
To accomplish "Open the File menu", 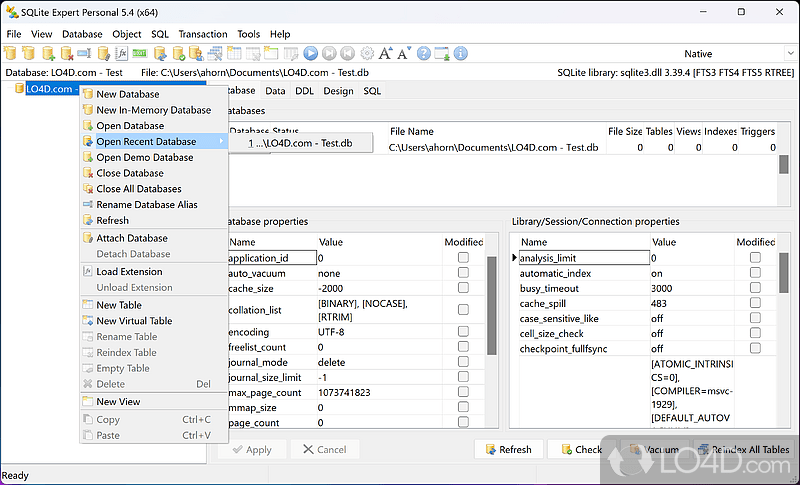I will point(14,34).
